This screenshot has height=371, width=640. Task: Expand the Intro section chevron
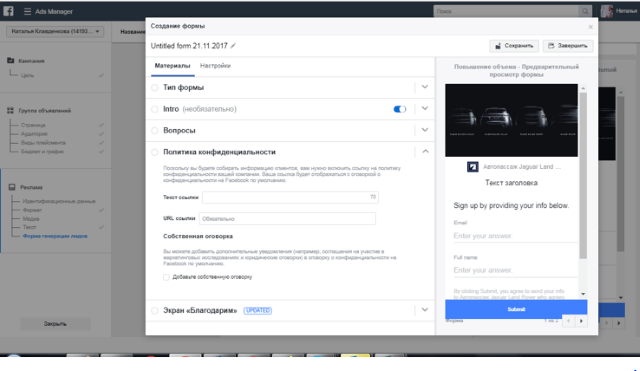[x=425, y=109]
